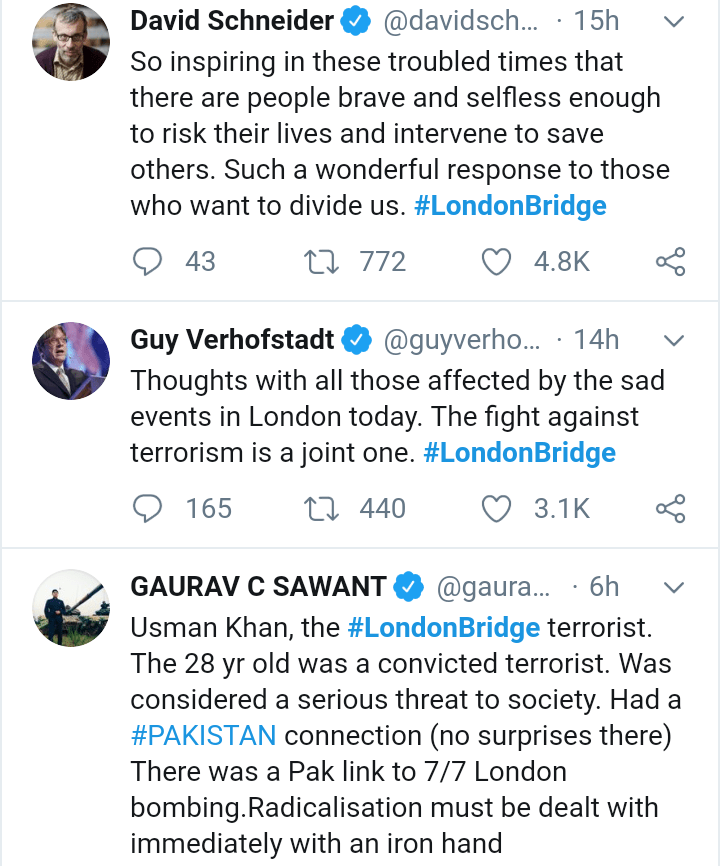Screen dimensions: 720x866
Task: Retweet David Schneider's tweet
Action: click(x=320, y=262)
